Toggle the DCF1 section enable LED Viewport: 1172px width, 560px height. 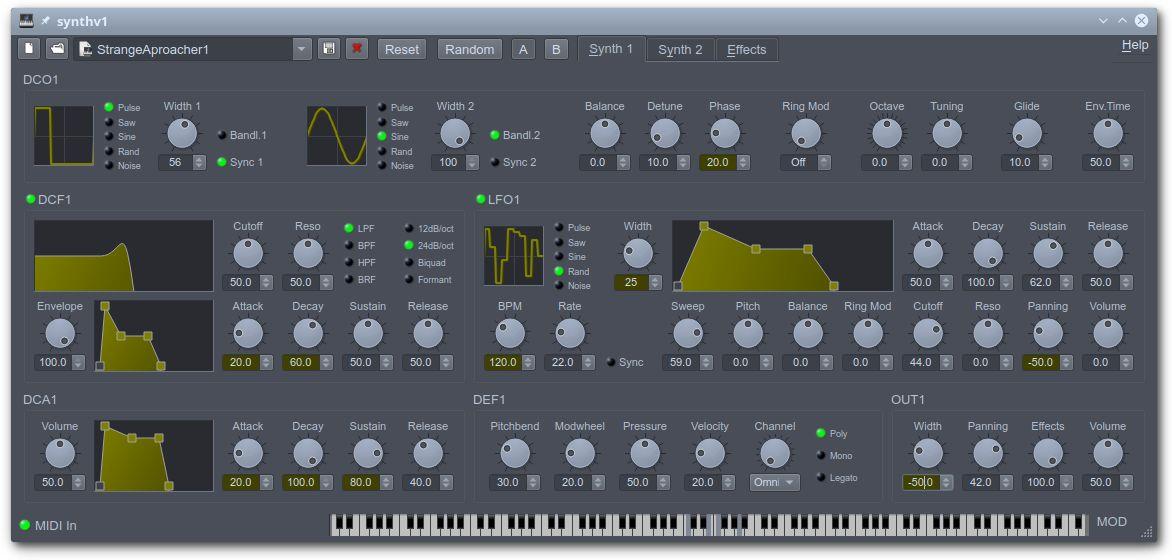click(31, 199)
